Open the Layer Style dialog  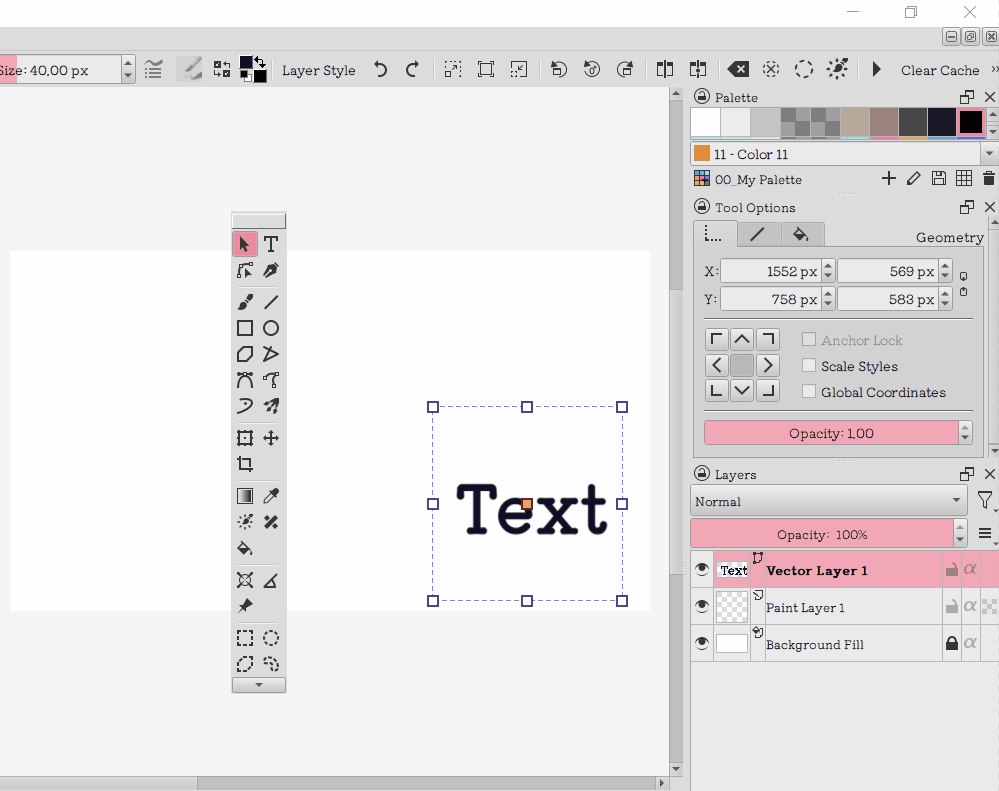click(x=318, y=70)
